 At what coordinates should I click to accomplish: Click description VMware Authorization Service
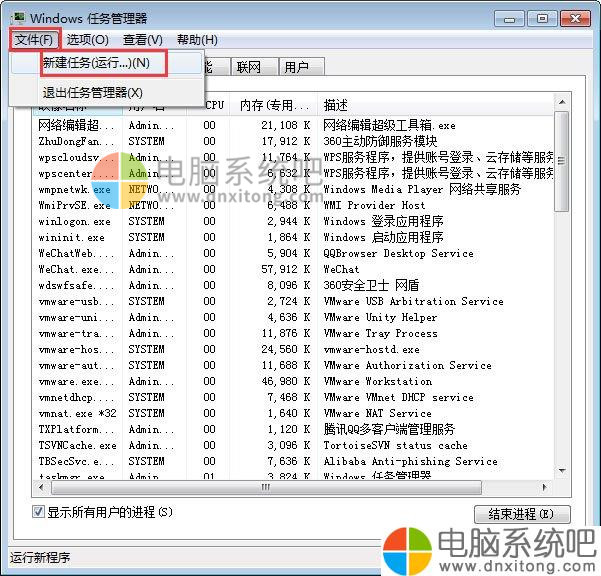[x=407, y=366]
